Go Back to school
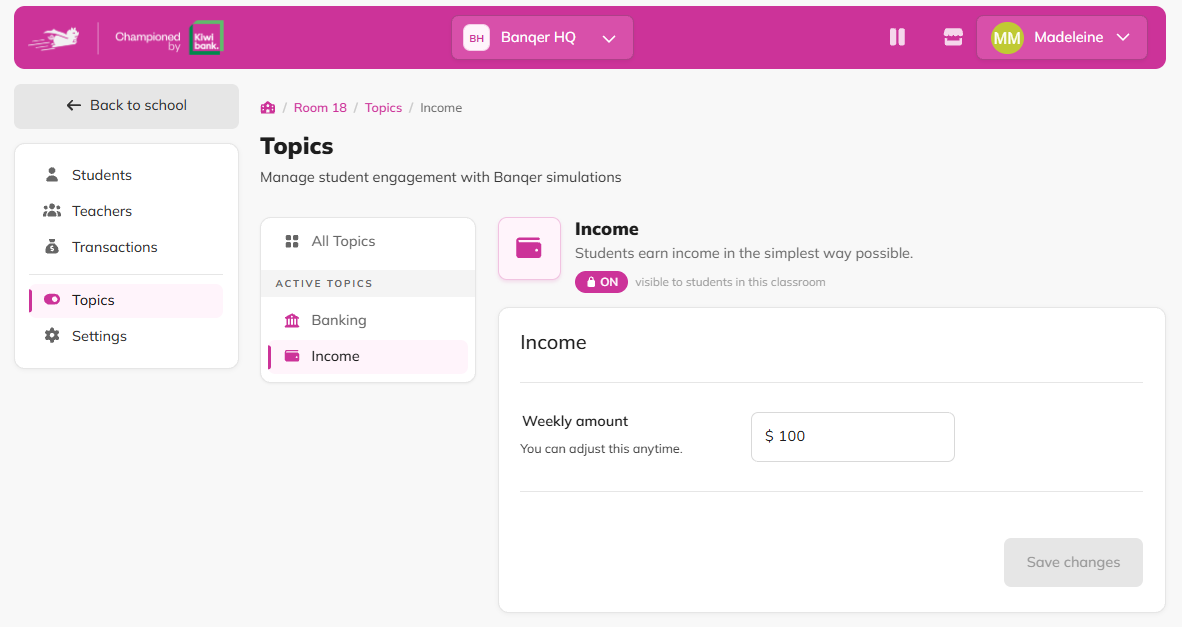1182x627 pixels. point(127,106)
